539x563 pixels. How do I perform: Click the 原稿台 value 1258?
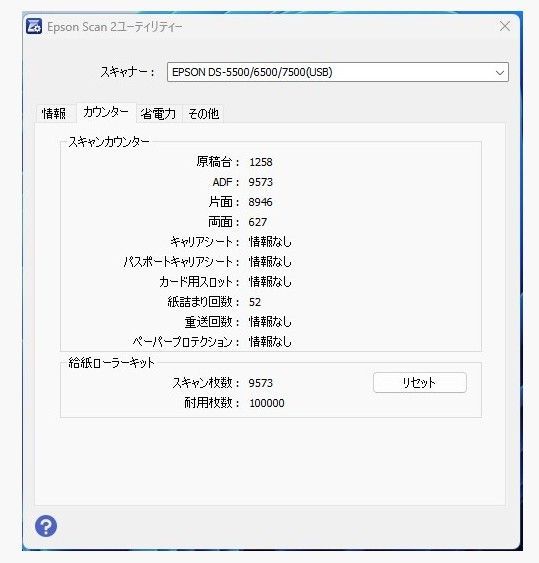tap(261, 162)
